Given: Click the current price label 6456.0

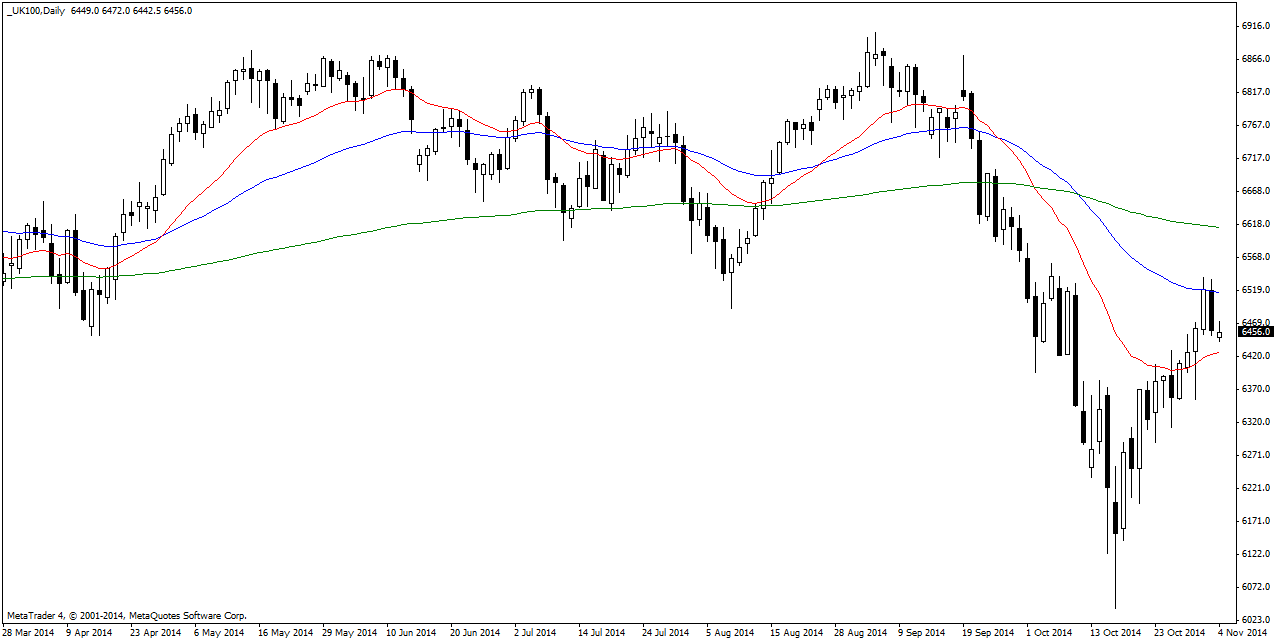Looking at the screenshot, I should pyautogui.click(x=1254, y=331).
